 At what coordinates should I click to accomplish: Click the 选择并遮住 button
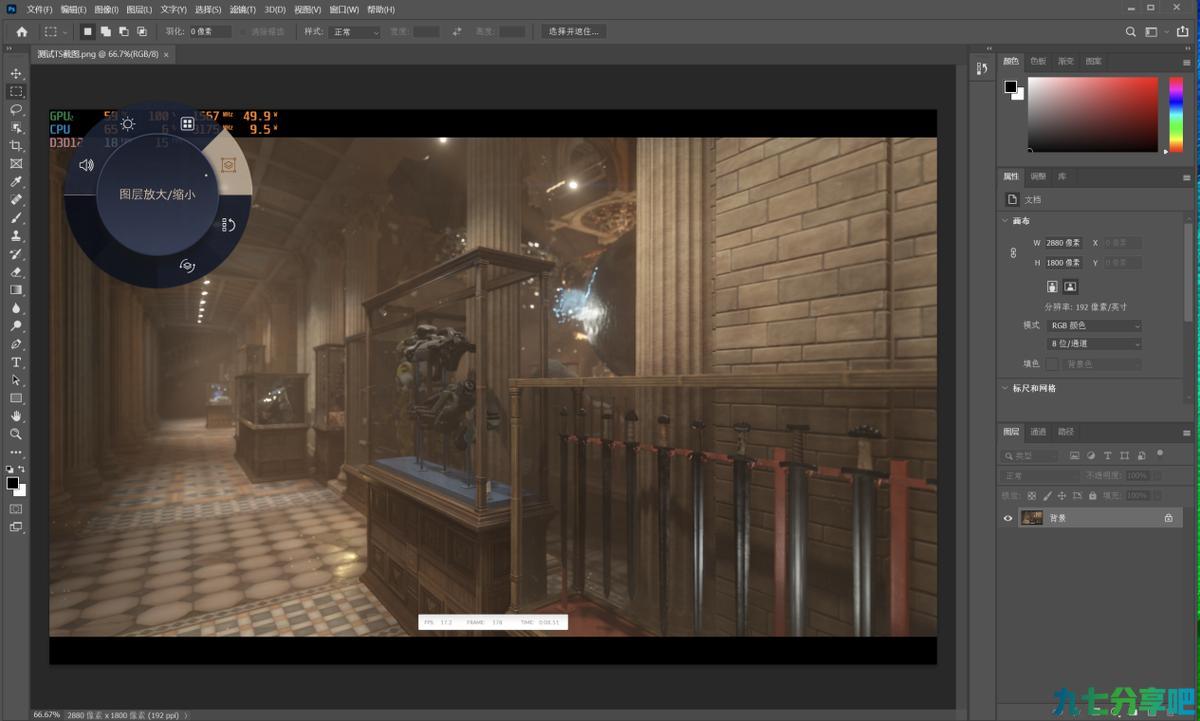pos(574,32)
